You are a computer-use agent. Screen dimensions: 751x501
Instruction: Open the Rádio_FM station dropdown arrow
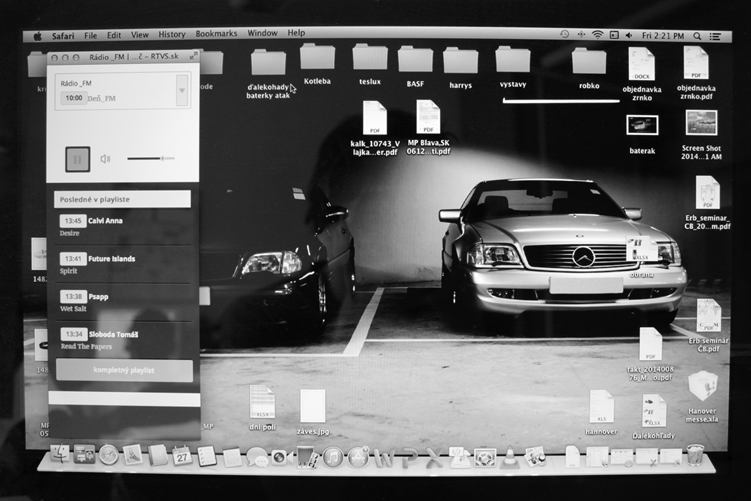182,90
